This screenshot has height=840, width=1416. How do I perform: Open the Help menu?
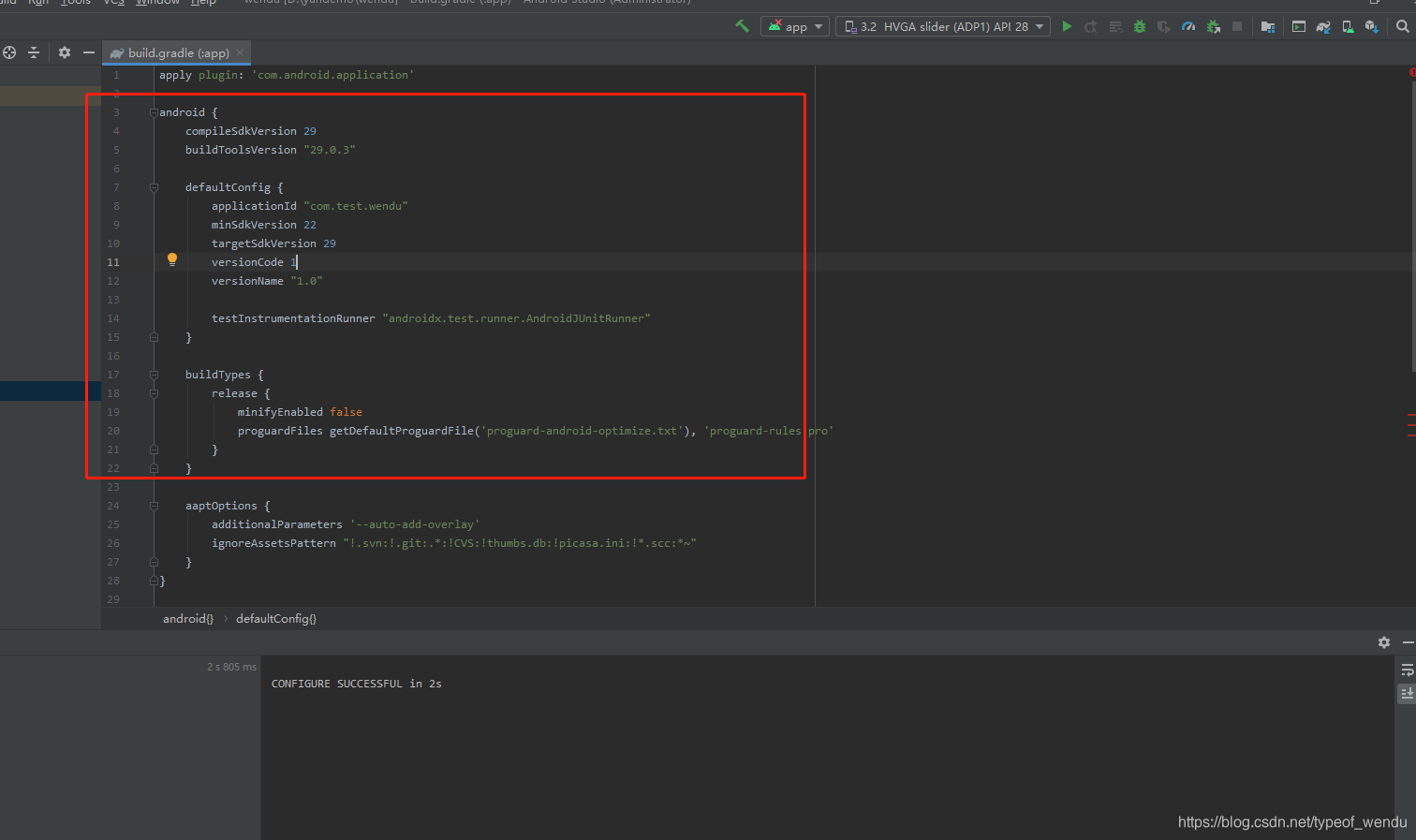(203, 3)
